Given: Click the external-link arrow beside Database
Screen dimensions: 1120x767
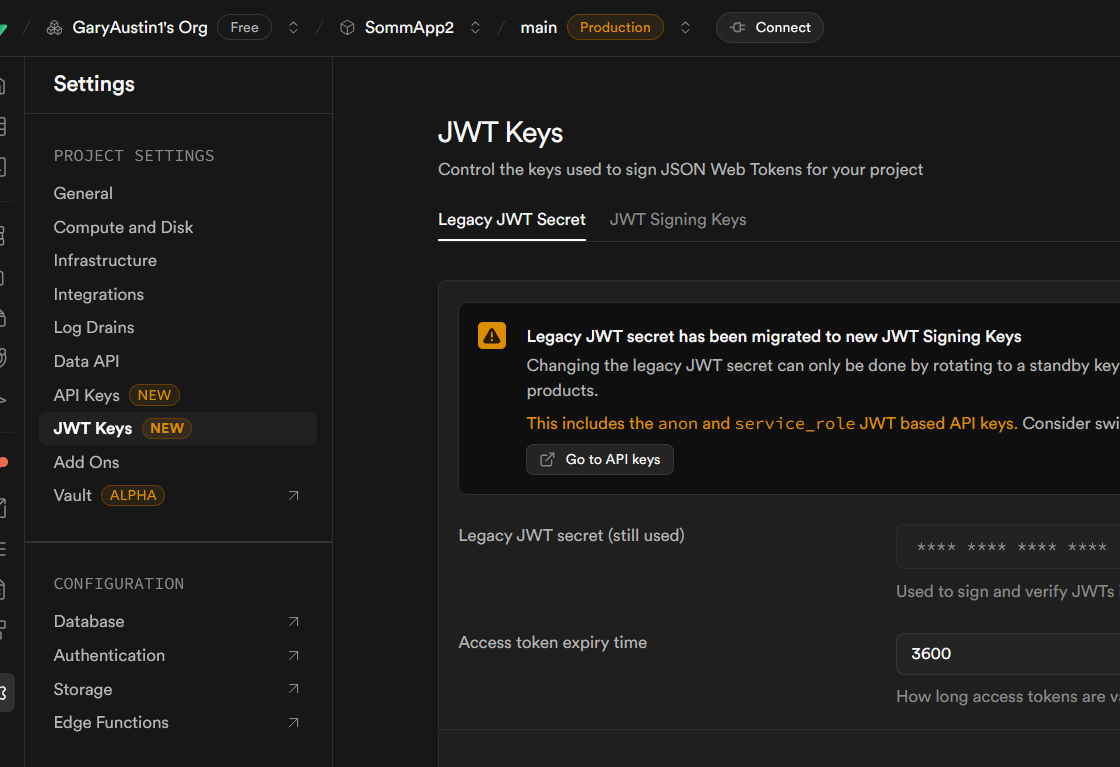Looking at the screenshot, I should pyautogui.click(x=293, y=622).
